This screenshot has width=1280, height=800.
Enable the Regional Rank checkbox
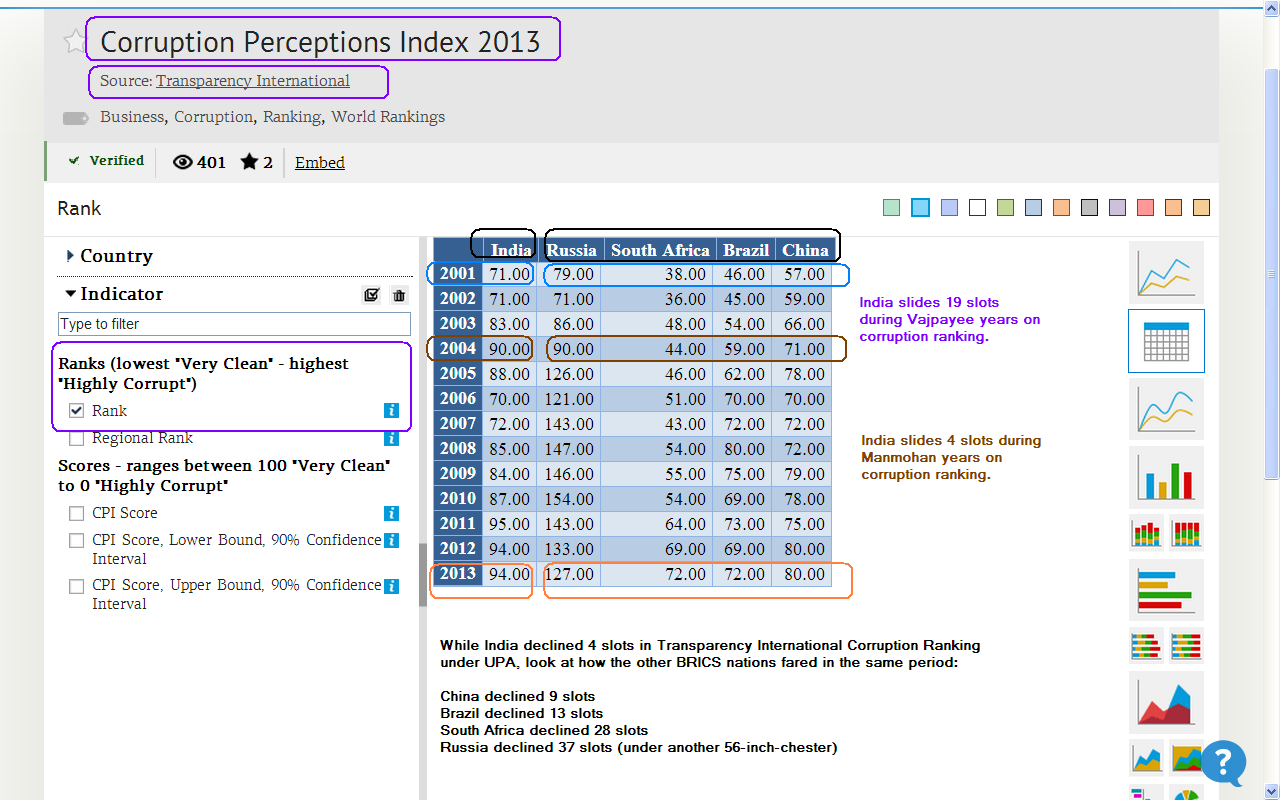76,438
